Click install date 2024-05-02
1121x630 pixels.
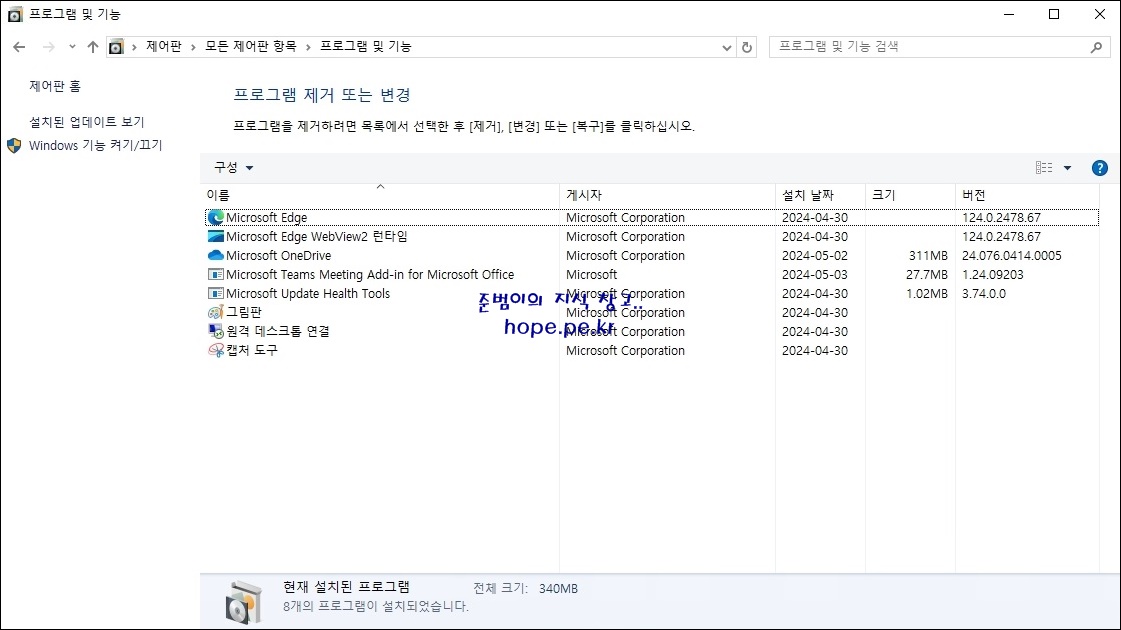815,255
